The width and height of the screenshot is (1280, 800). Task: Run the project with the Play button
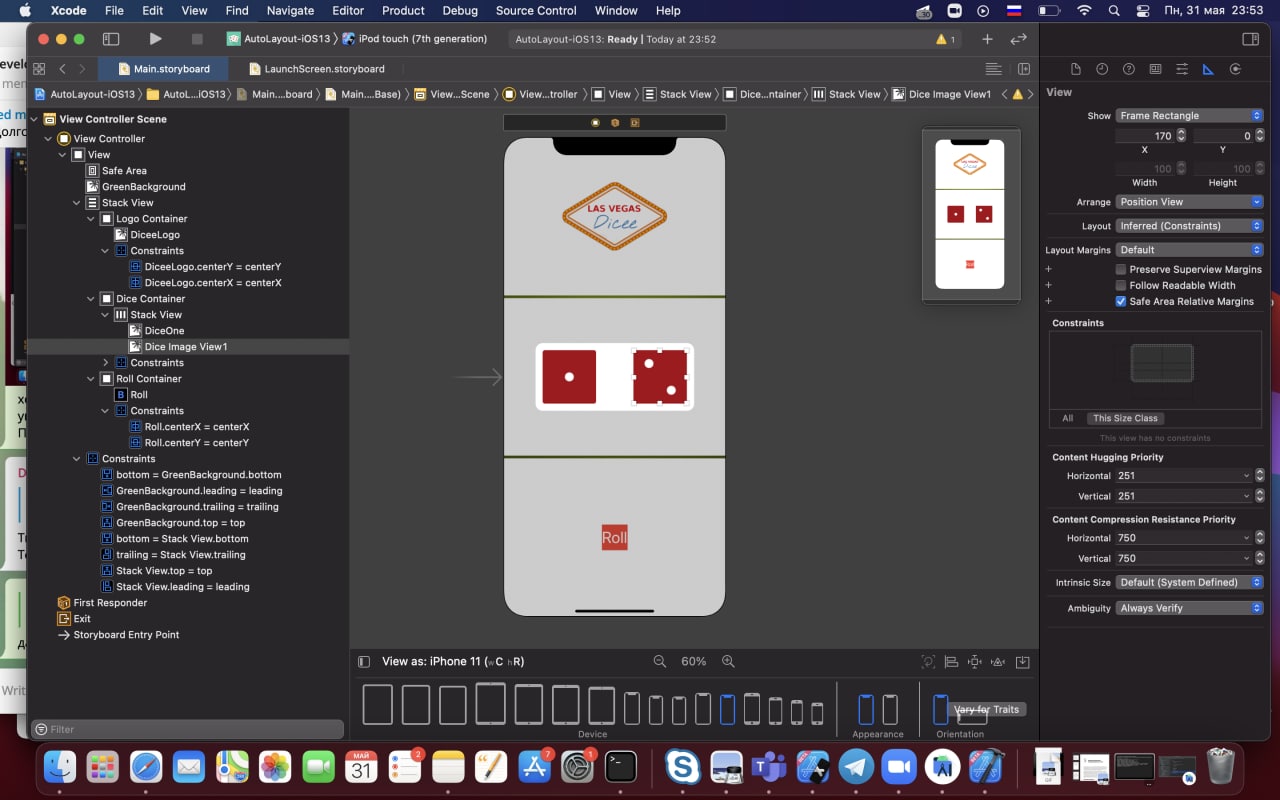pyautogui.click(x=155, y=39)
